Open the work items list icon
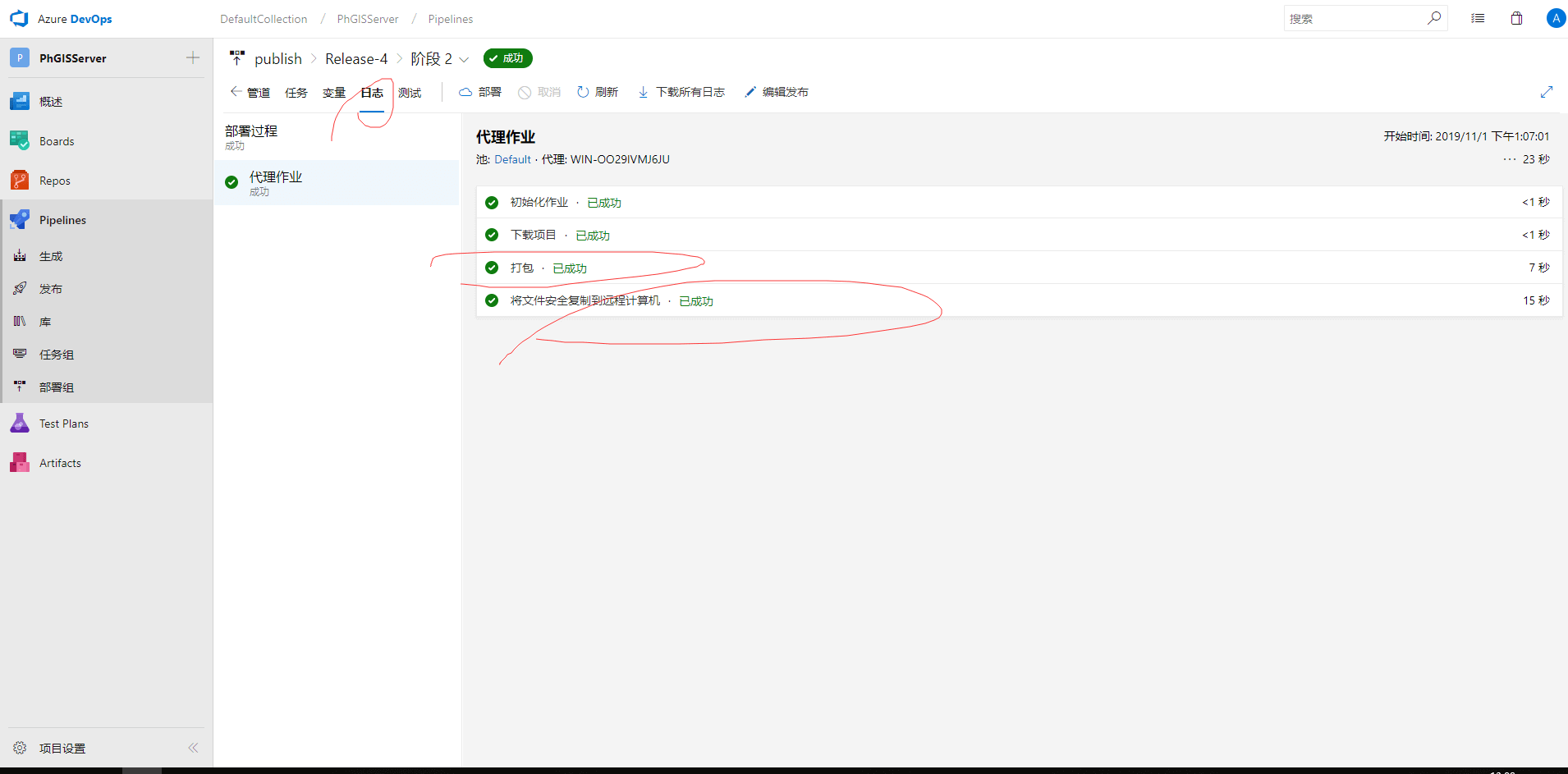 [x=1478, y=18]
